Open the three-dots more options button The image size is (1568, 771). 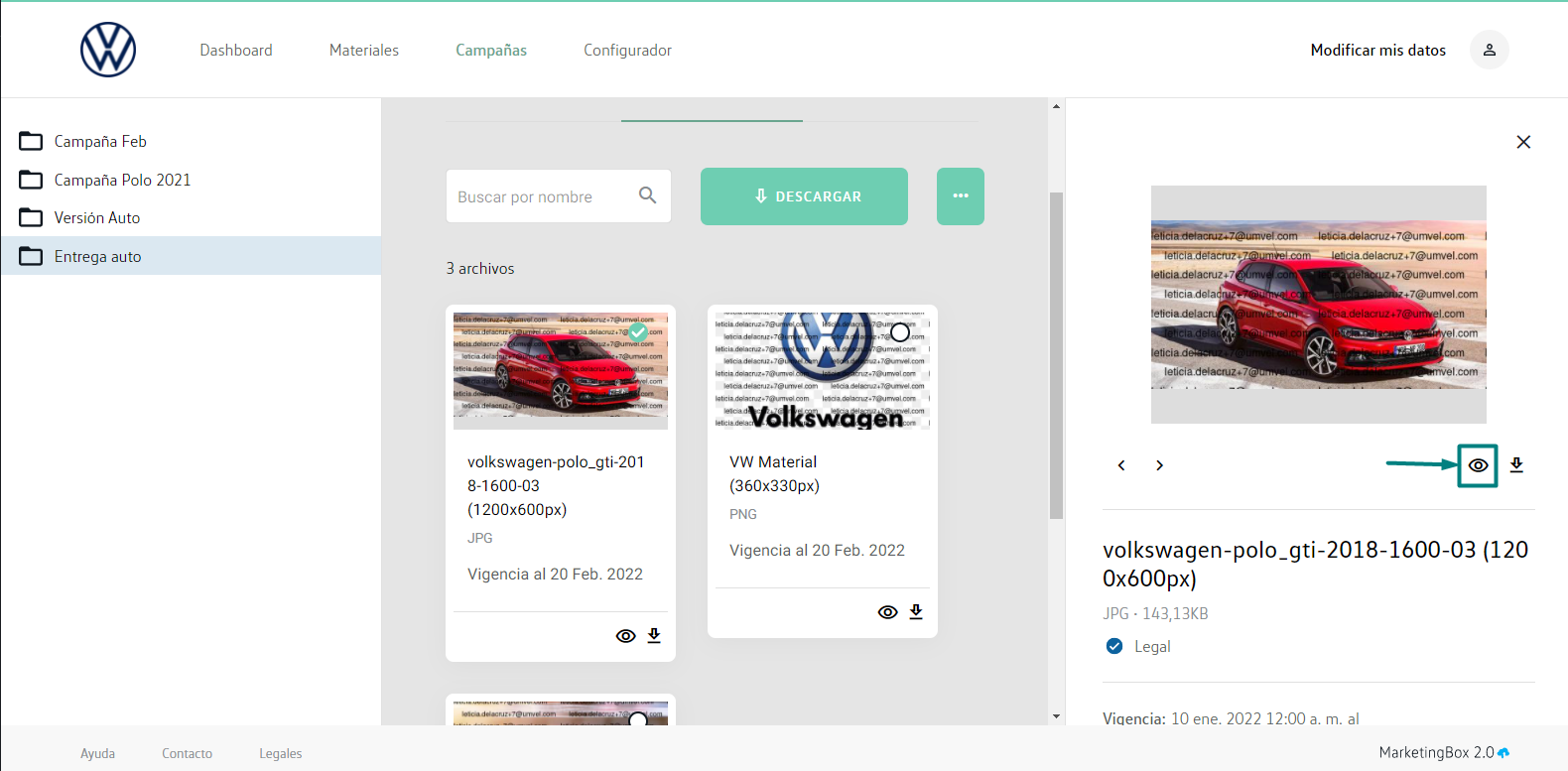pyautogui.click(x=961, y=196)
